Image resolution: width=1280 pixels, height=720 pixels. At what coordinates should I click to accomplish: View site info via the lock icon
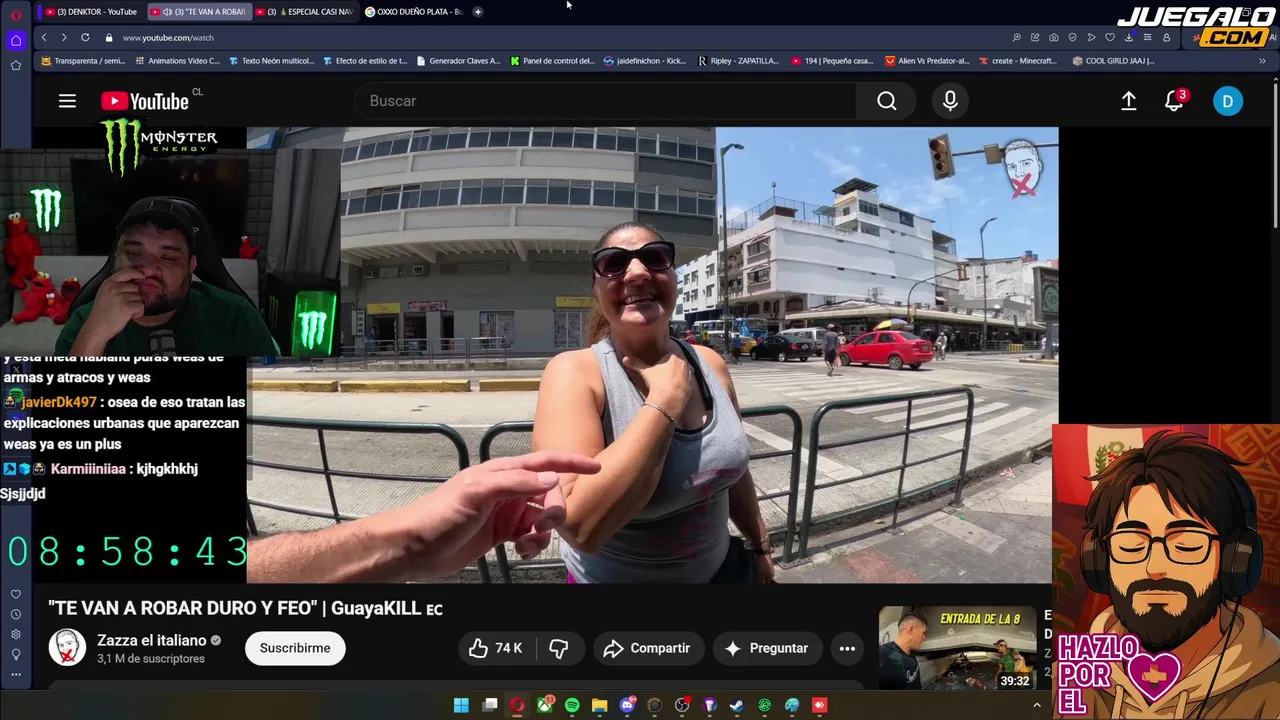(x=111, y=37)
